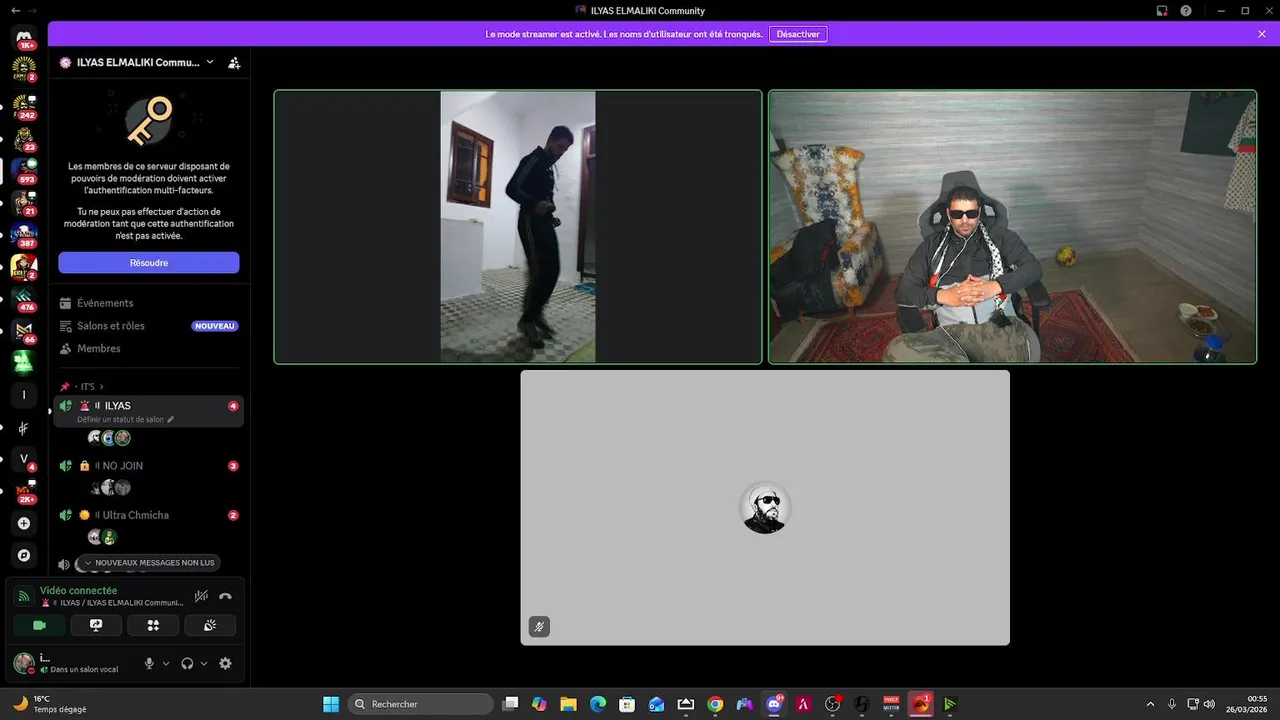Viewport: 1280px width, 720px height.
Task: Click Windows search box Rechercher
Action: coord(420,704)
